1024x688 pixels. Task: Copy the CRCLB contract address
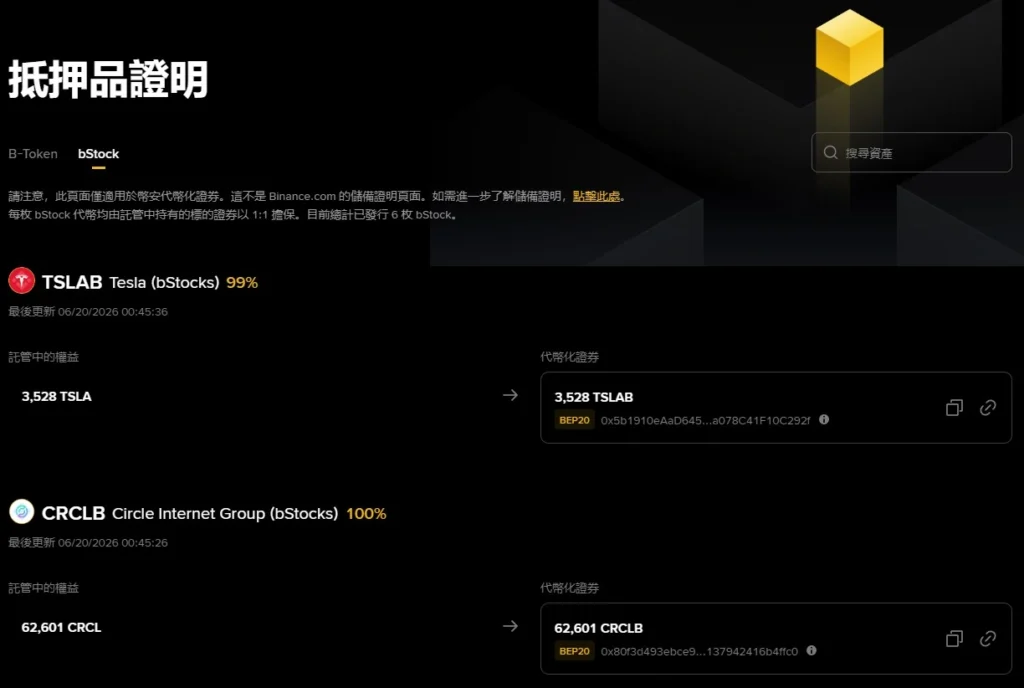[x=954, y=638]
